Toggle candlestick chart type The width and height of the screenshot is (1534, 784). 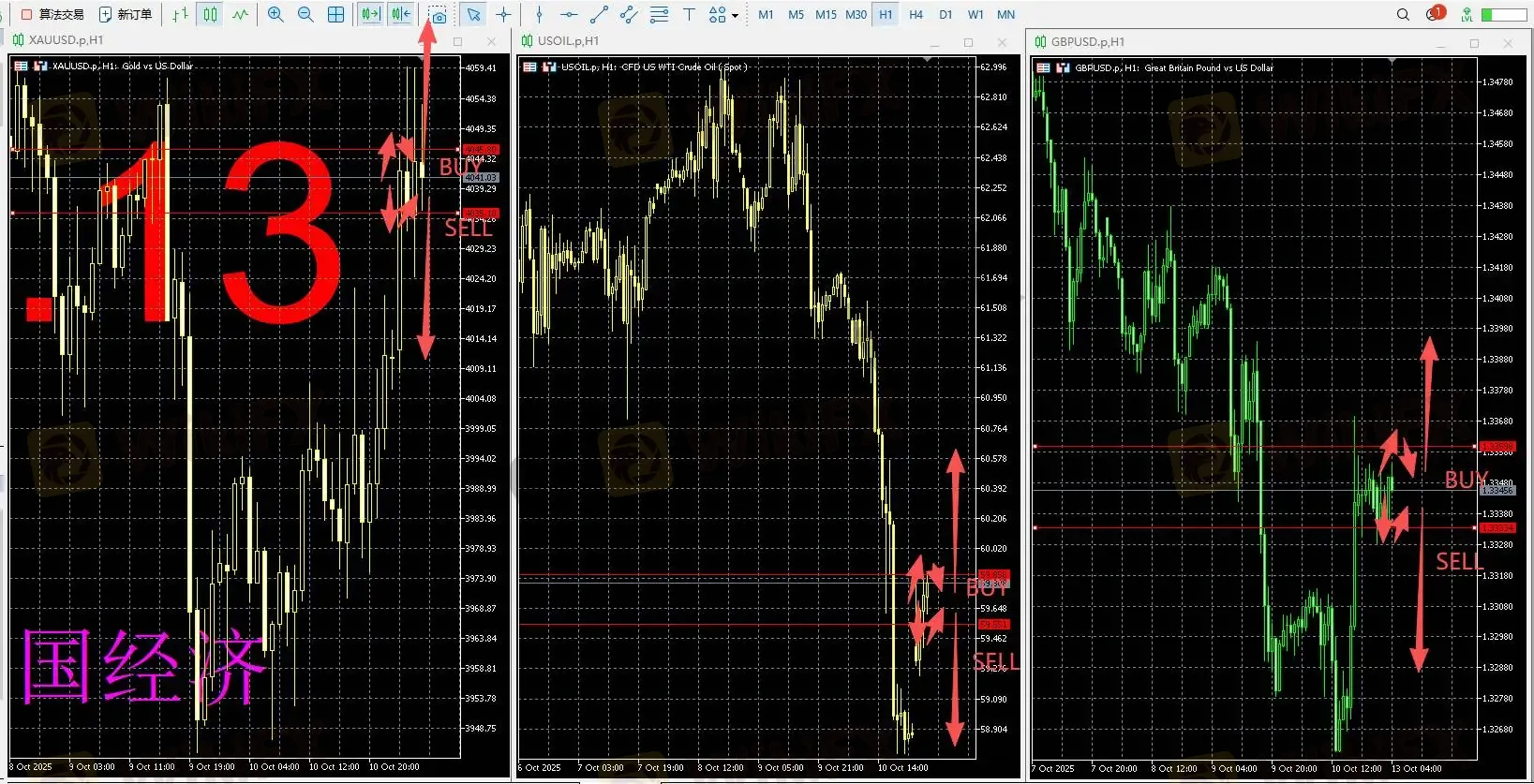[x=210, y=14]
